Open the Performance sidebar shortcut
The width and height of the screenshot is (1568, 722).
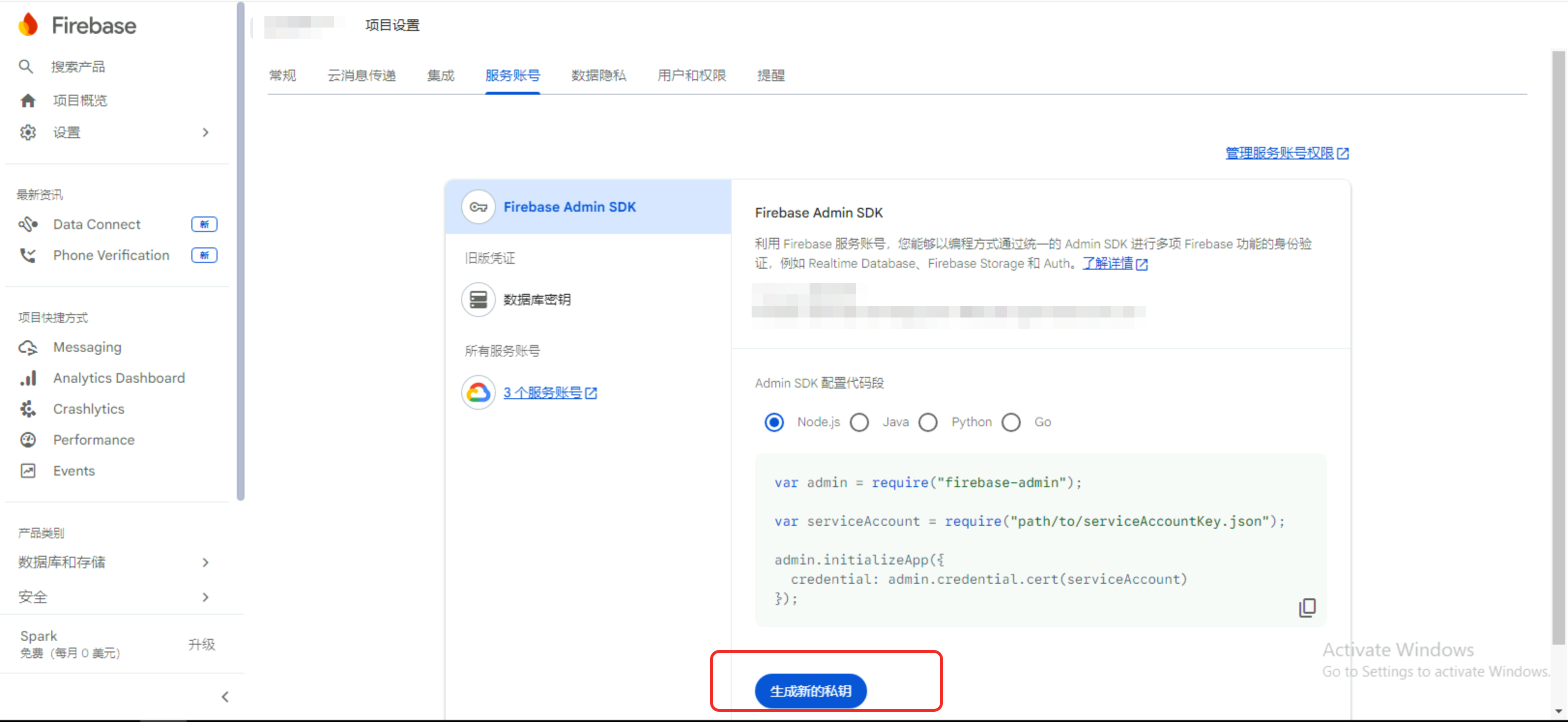pyautogui.click(x=93, y=440)
